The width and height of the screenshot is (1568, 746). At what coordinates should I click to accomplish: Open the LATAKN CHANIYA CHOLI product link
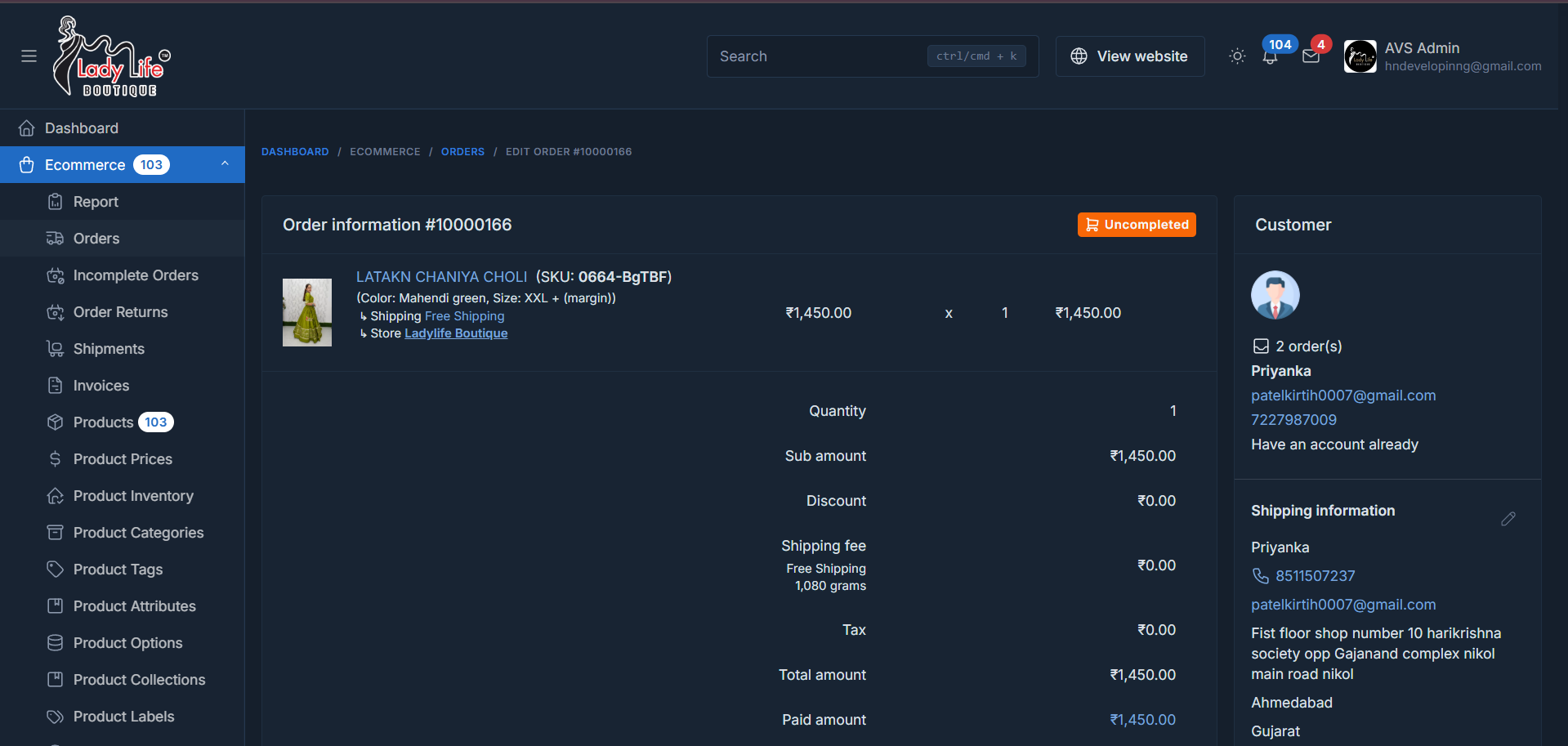[441, 277]
